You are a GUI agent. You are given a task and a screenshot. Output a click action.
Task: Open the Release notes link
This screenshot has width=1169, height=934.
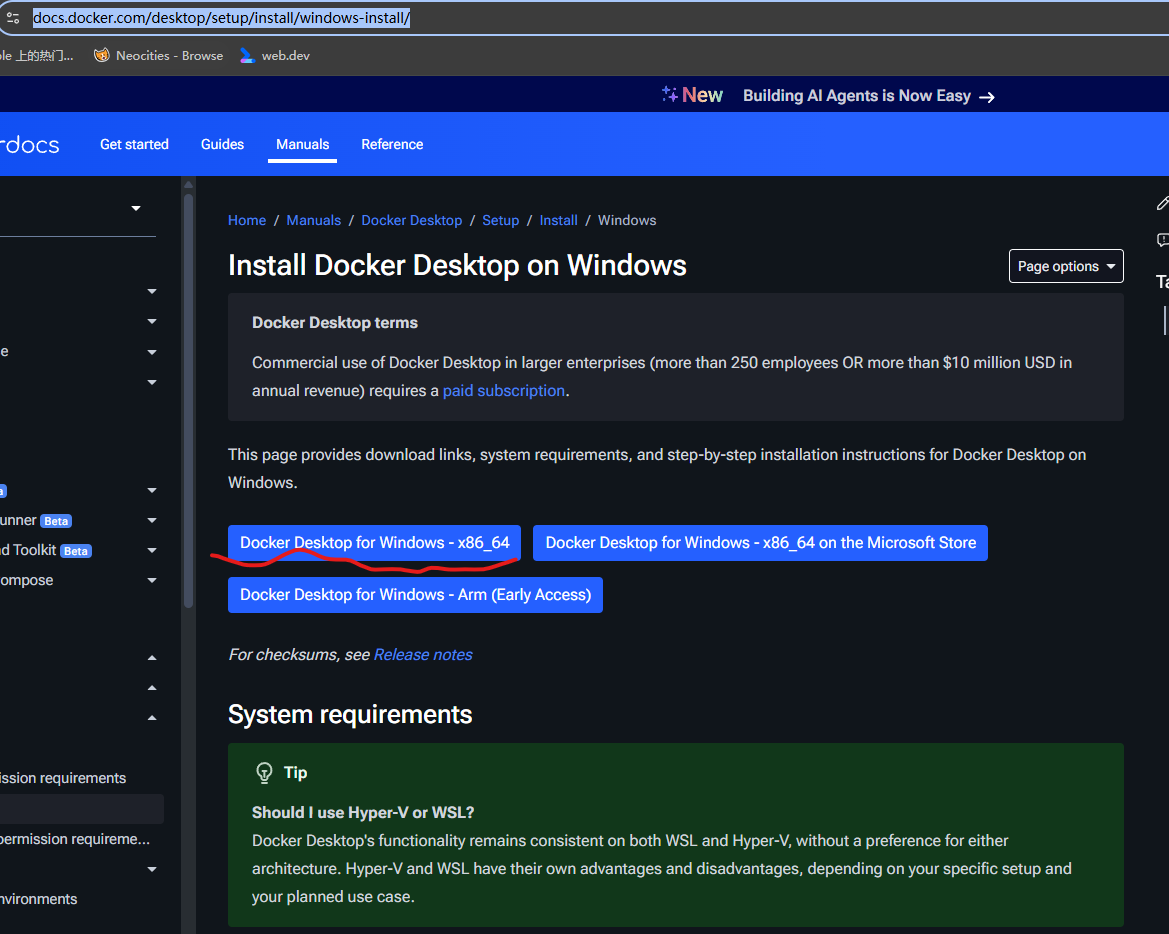423,654
